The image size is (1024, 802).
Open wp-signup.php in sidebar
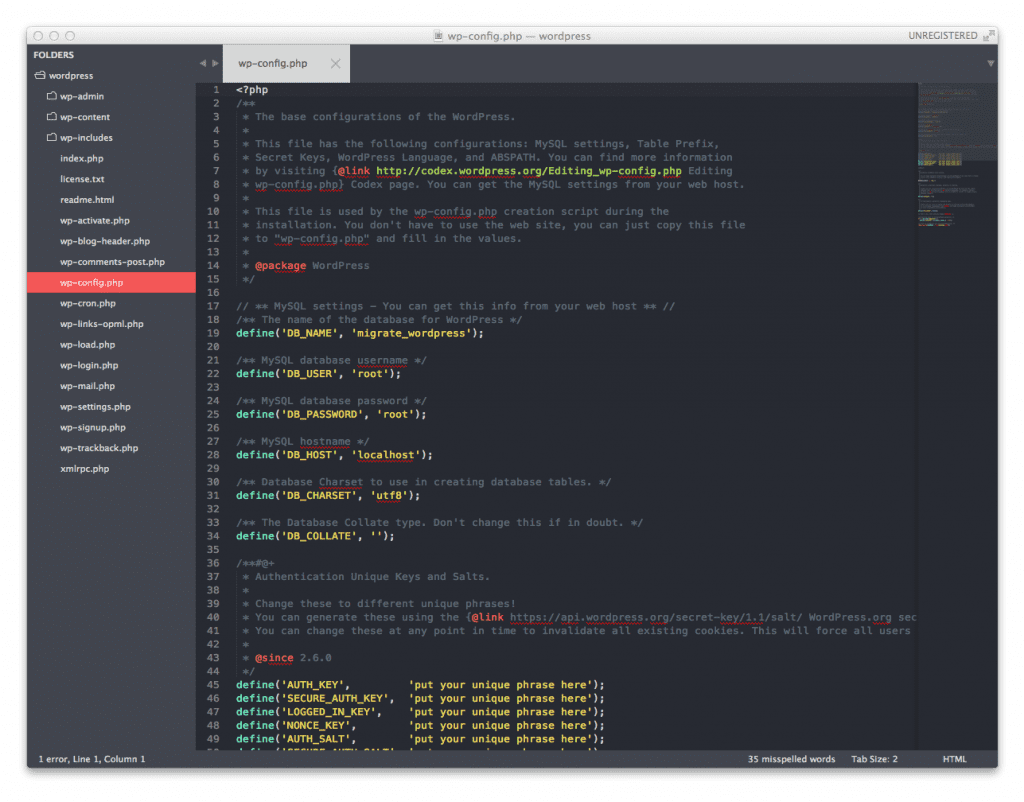pos(93,428)
